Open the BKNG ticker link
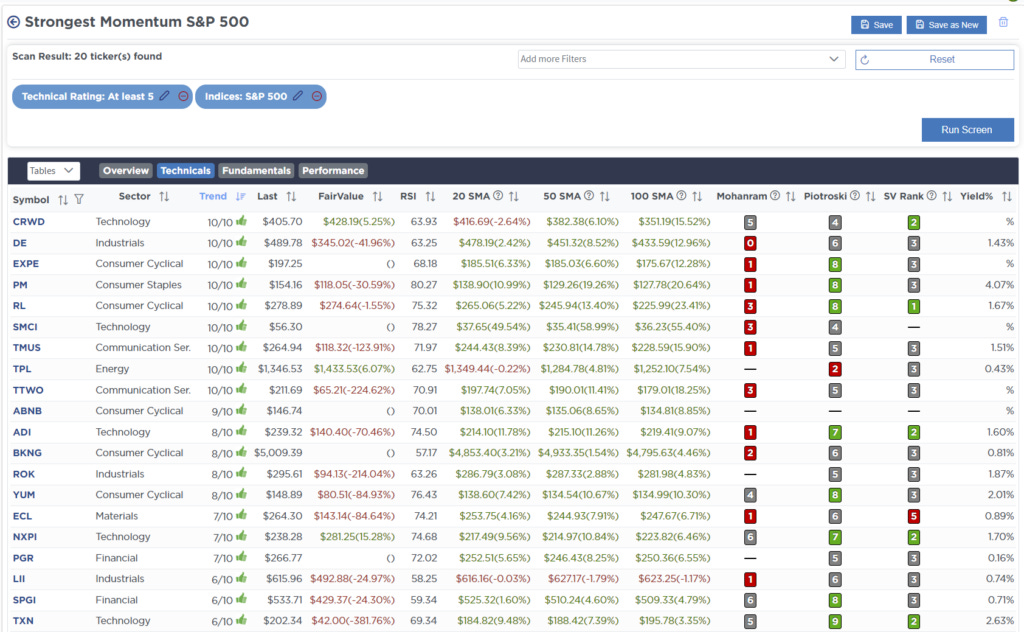Screen dimensions: 1024x632 [27, 453]
